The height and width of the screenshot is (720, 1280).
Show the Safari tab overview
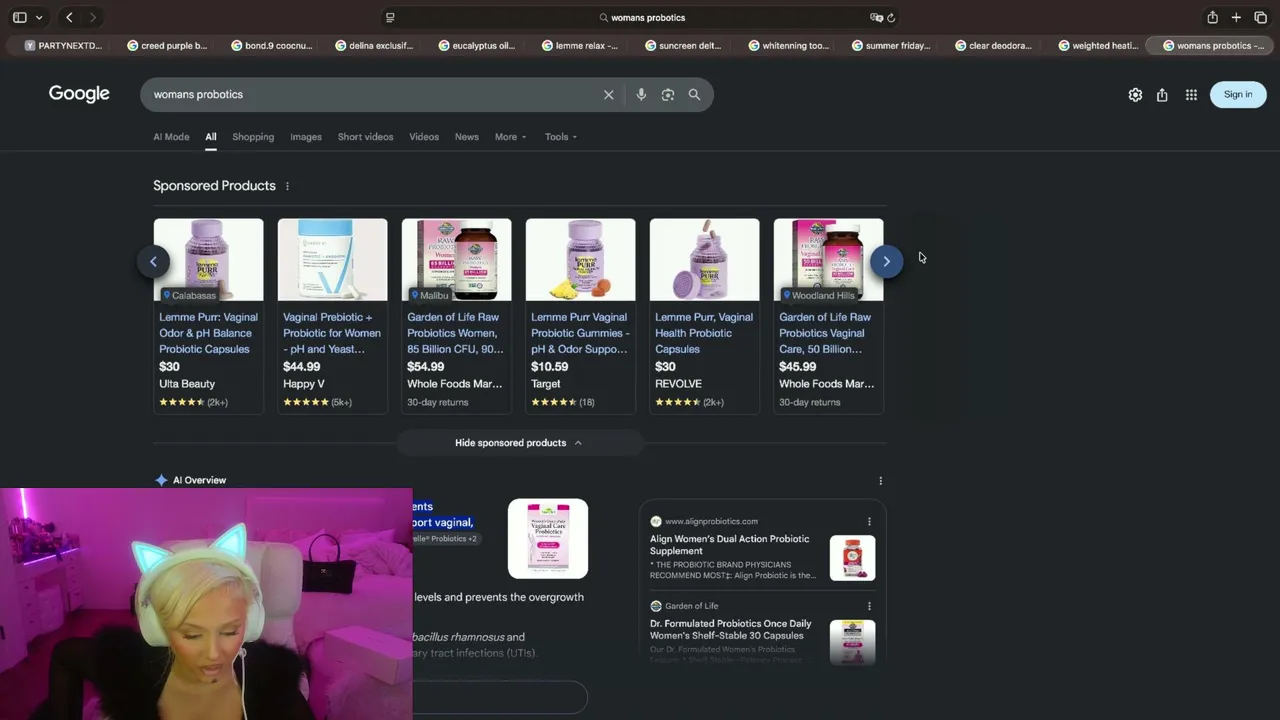[1260, 17]
